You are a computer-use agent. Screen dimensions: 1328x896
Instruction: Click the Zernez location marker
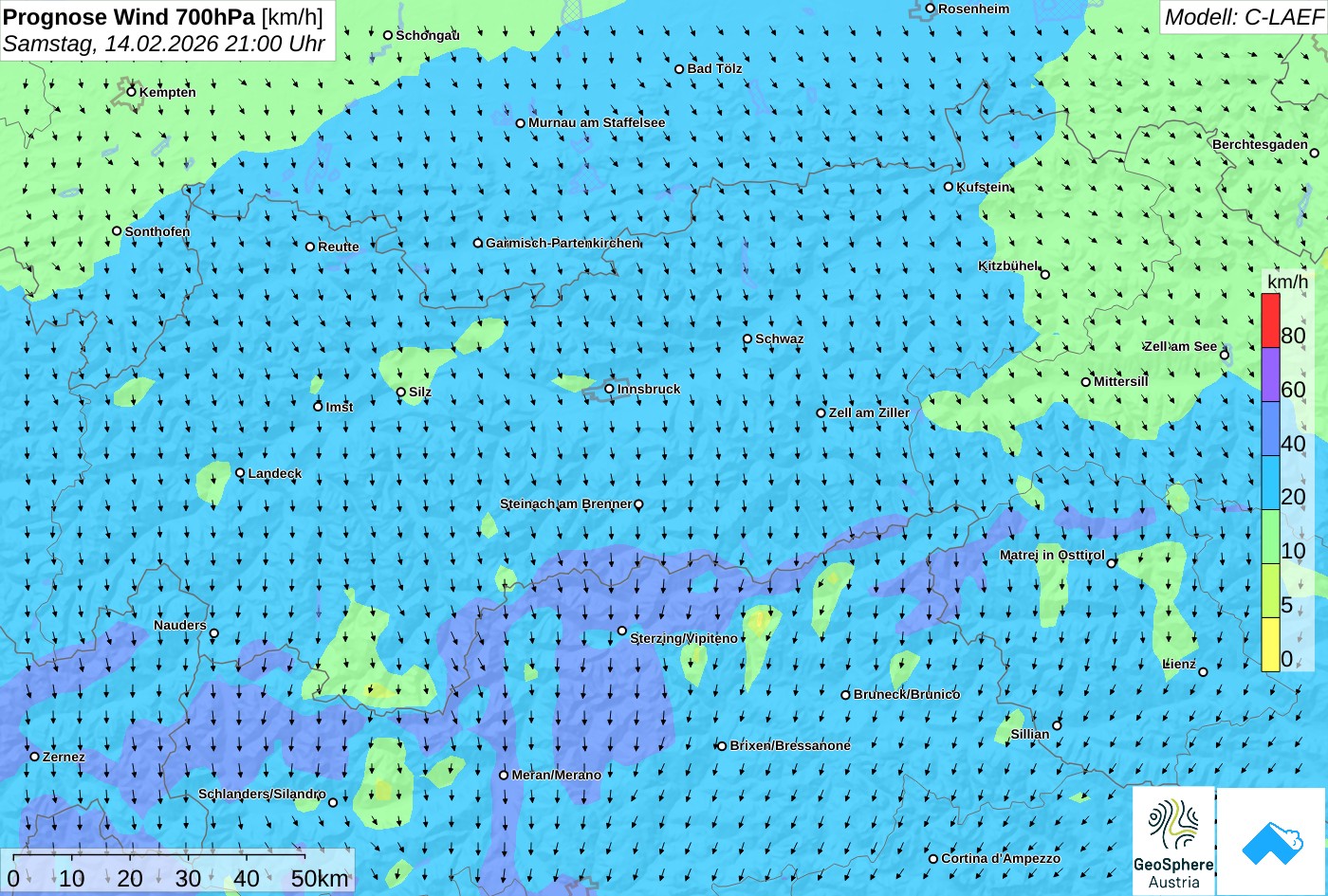(34, 757)
